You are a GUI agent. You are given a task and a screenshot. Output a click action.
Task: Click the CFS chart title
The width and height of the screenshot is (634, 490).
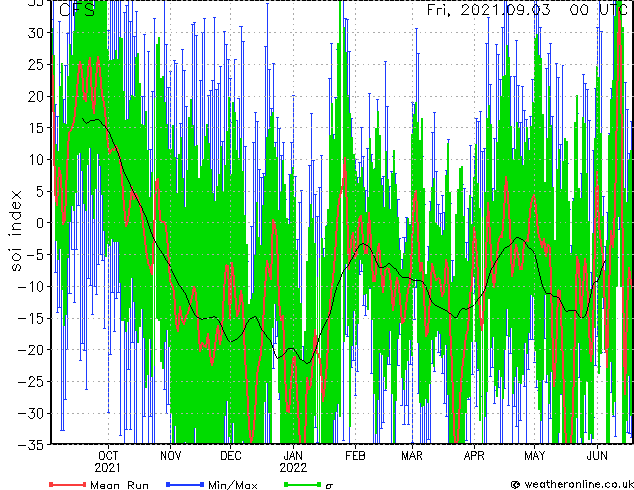click(x=77, y=9)
